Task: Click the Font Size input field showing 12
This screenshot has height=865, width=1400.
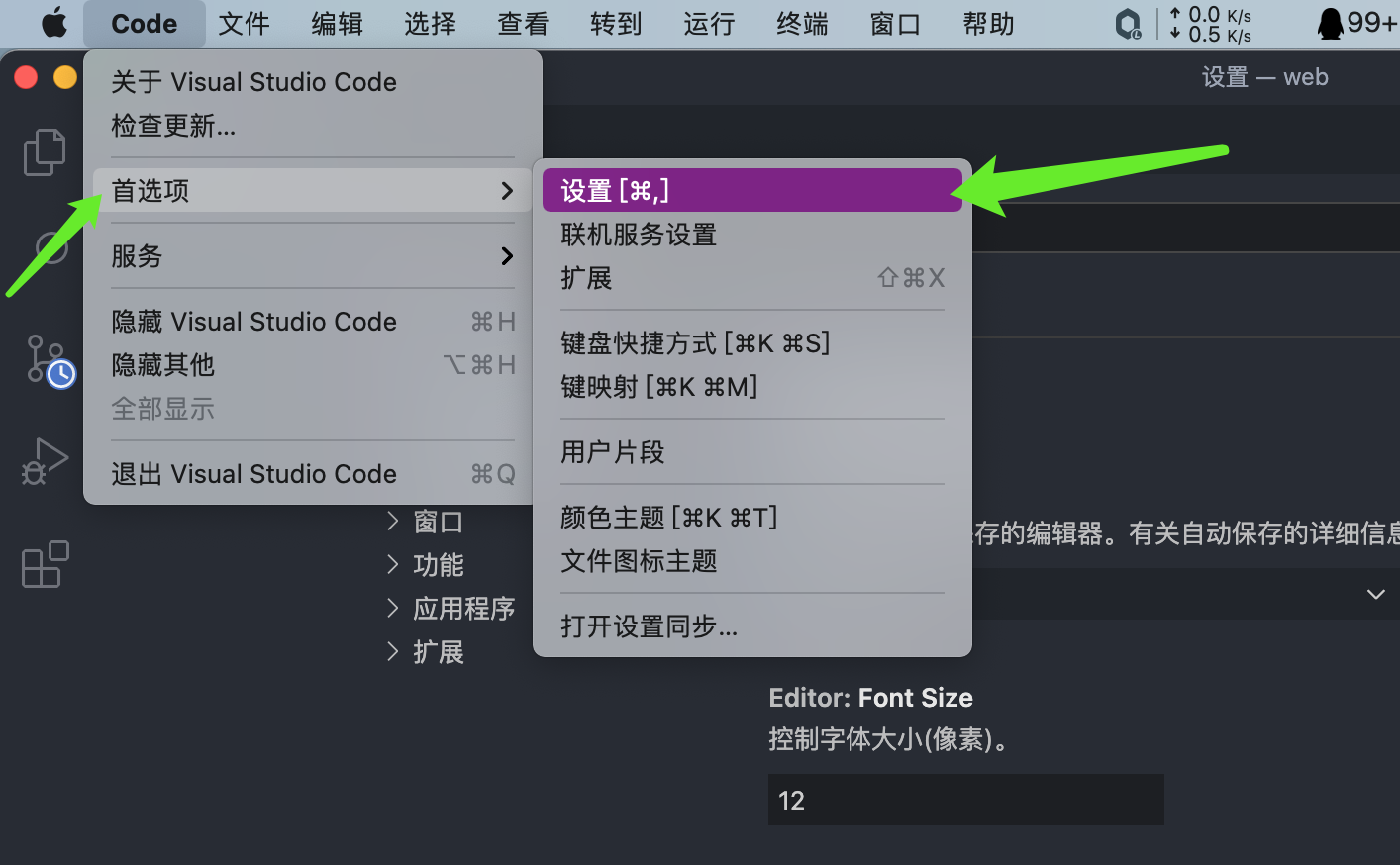Action: [x=966, y=800]
